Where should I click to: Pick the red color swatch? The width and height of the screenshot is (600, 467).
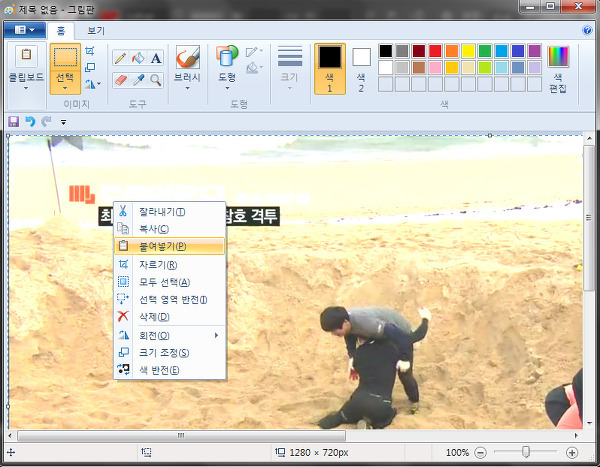click(435, 51)
